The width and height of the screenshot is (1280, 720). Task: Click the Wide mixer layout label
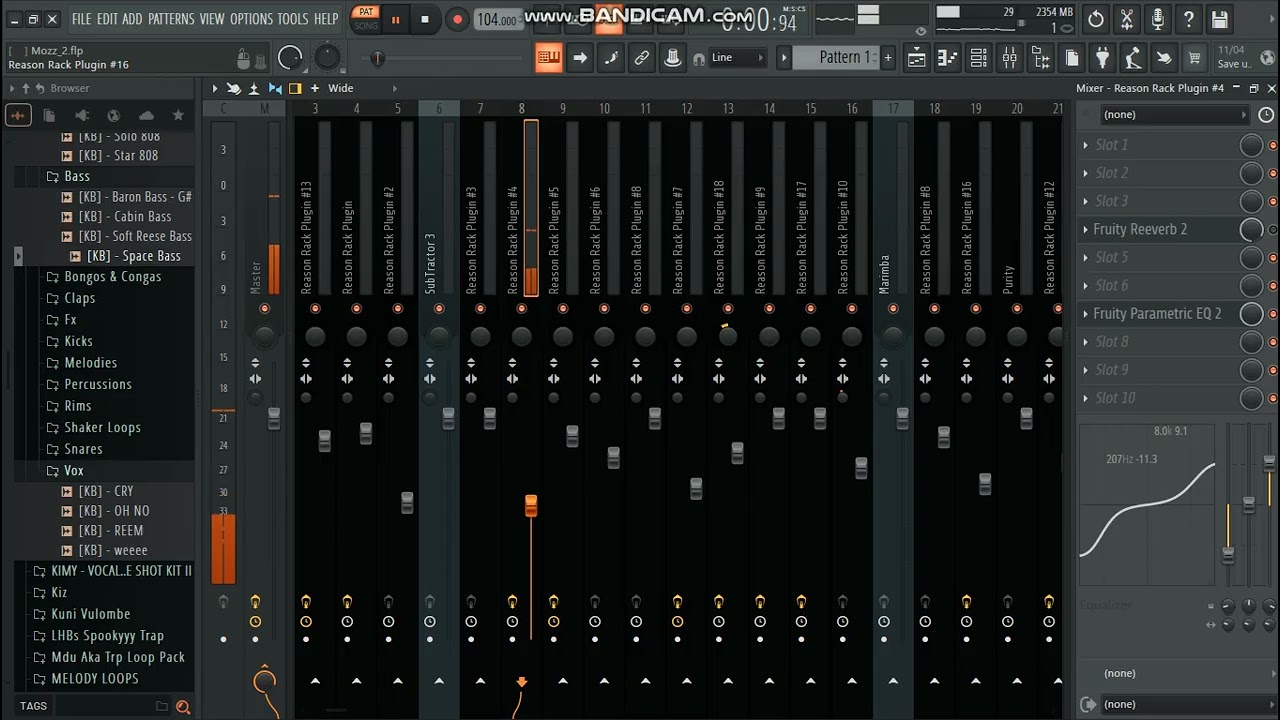click(x=341, y=88)
